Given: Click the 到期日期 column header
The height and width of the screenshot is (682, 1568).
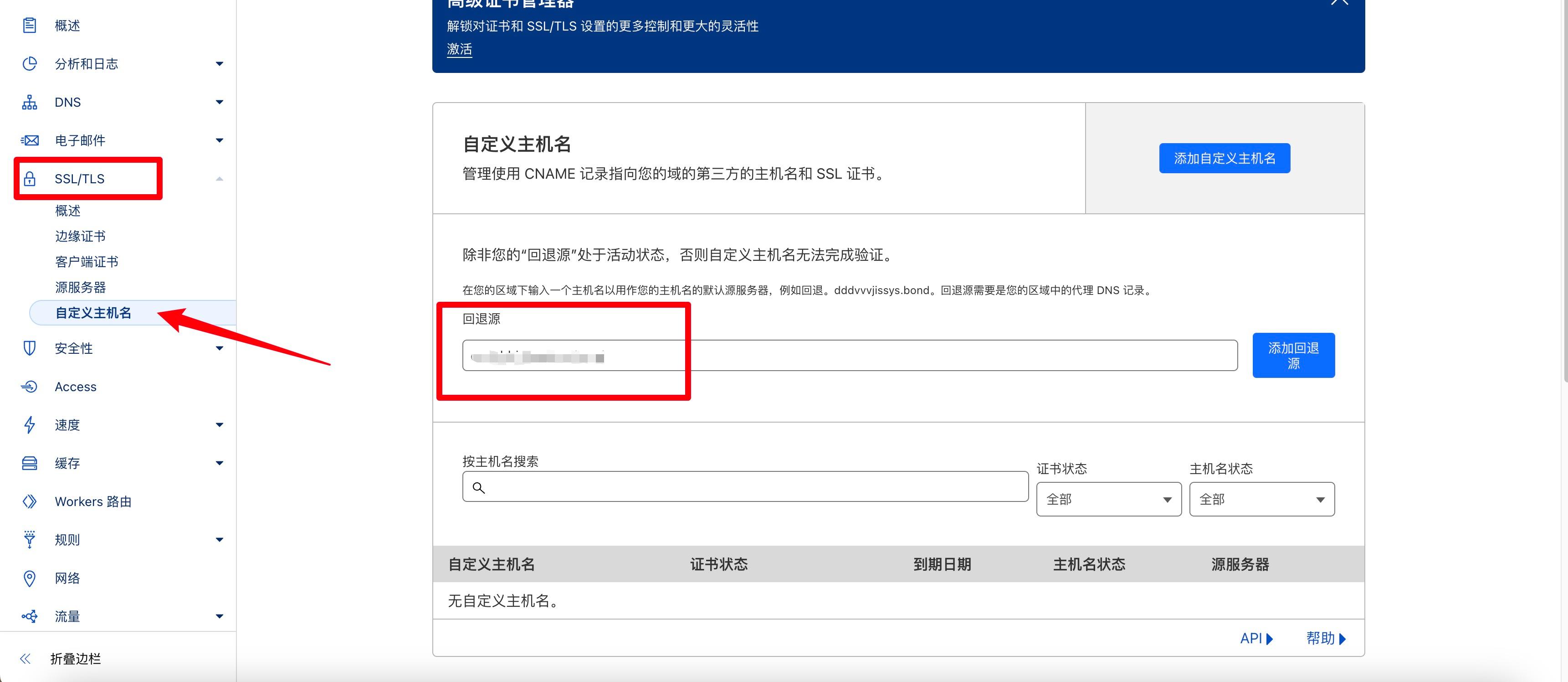Looking at the screenshot, I should click(x=942, y=564).
